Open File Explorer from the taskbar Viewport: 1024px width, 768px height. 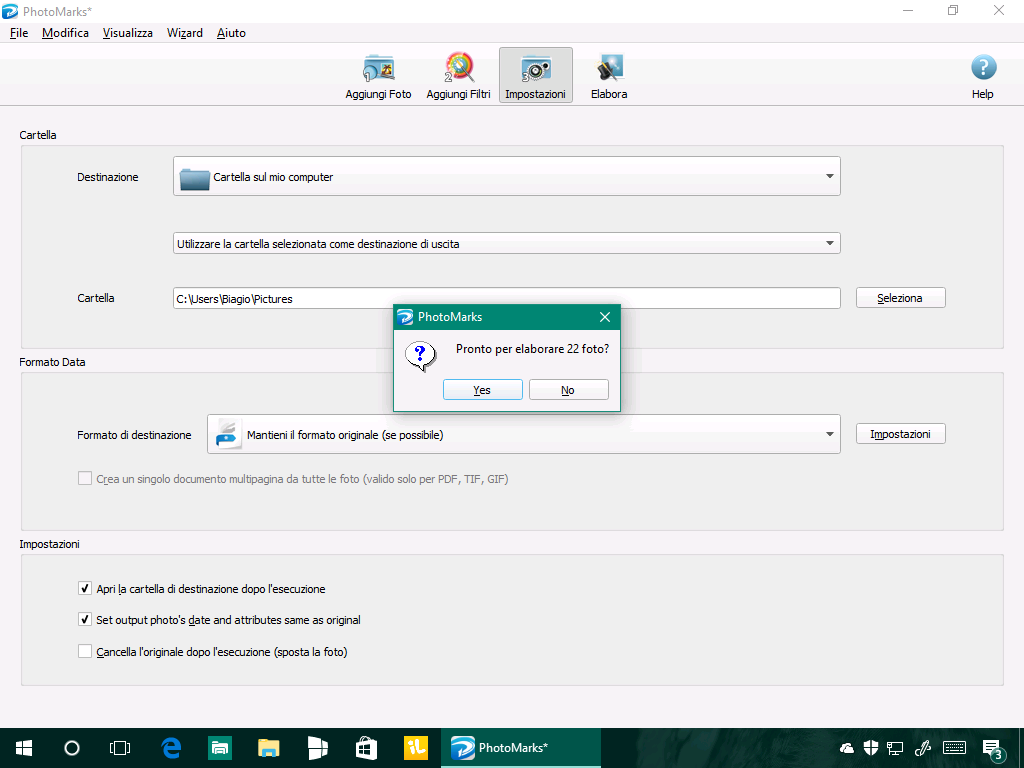tap(268, 748)
